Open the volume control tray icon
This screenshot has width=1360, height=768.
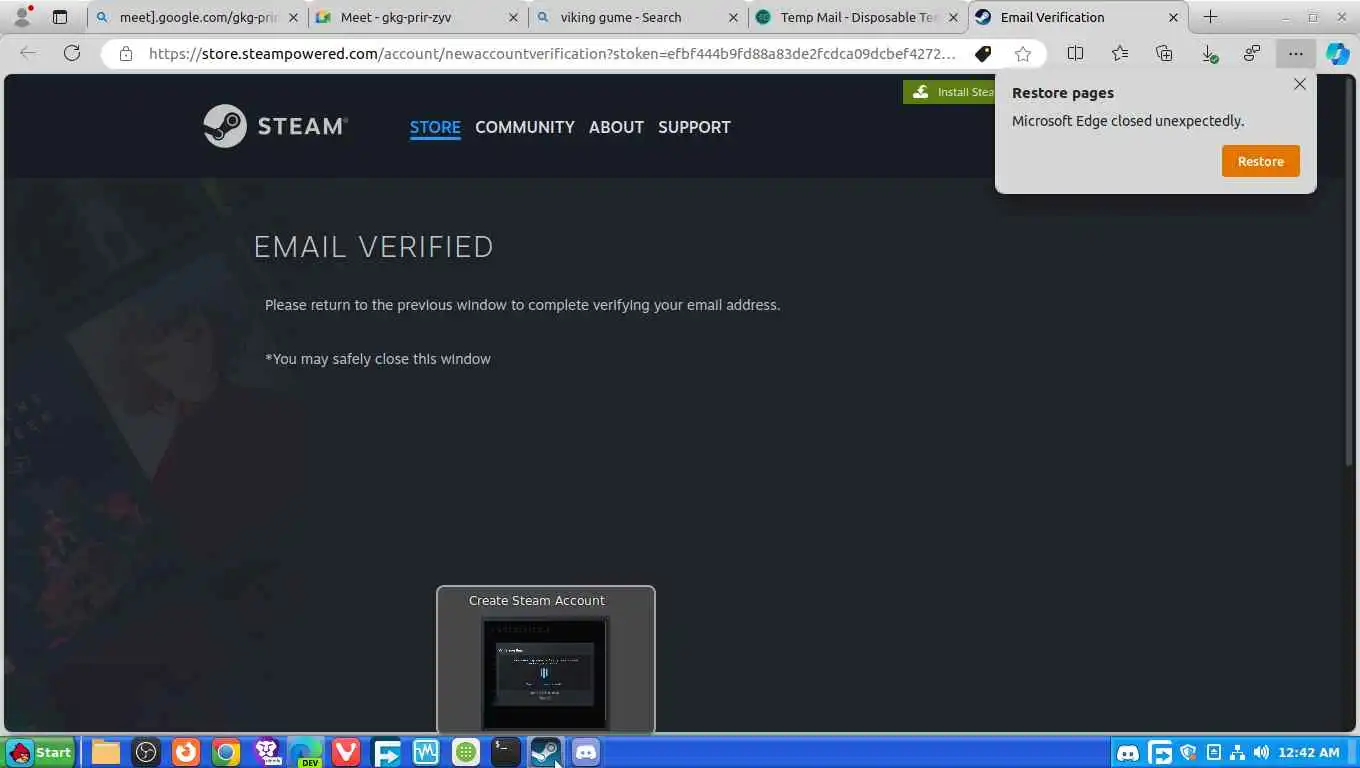[1261, 753]
